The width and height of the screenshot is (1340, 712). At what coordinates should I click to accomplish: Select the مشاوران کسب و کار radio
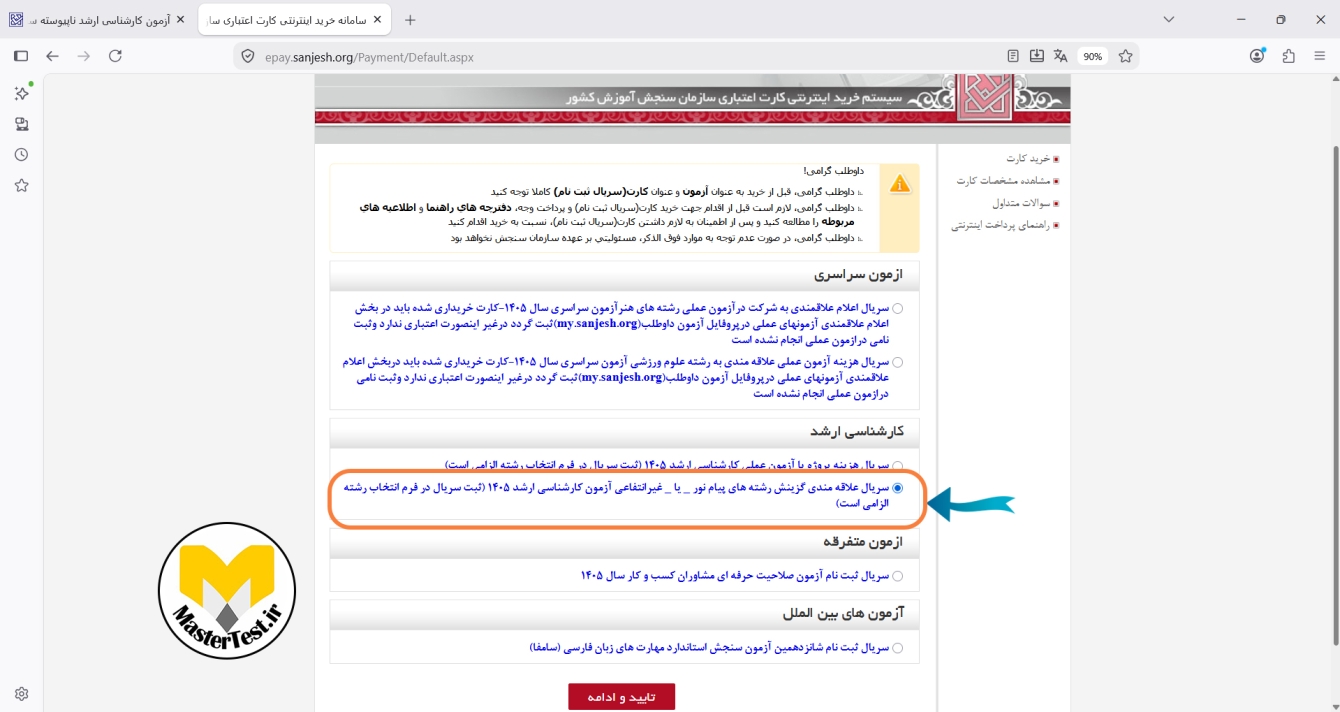tap(897, 576)
